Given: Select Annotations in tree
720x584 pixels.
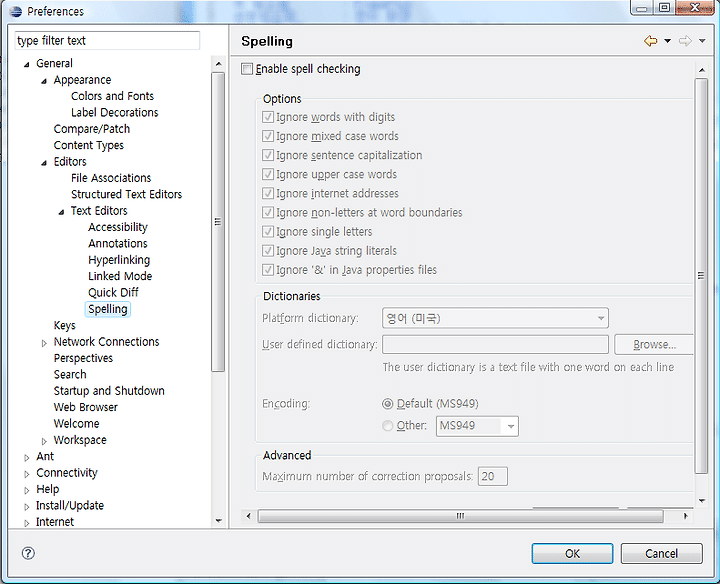Looking at the screenshot, I should [x=118, y=243].
